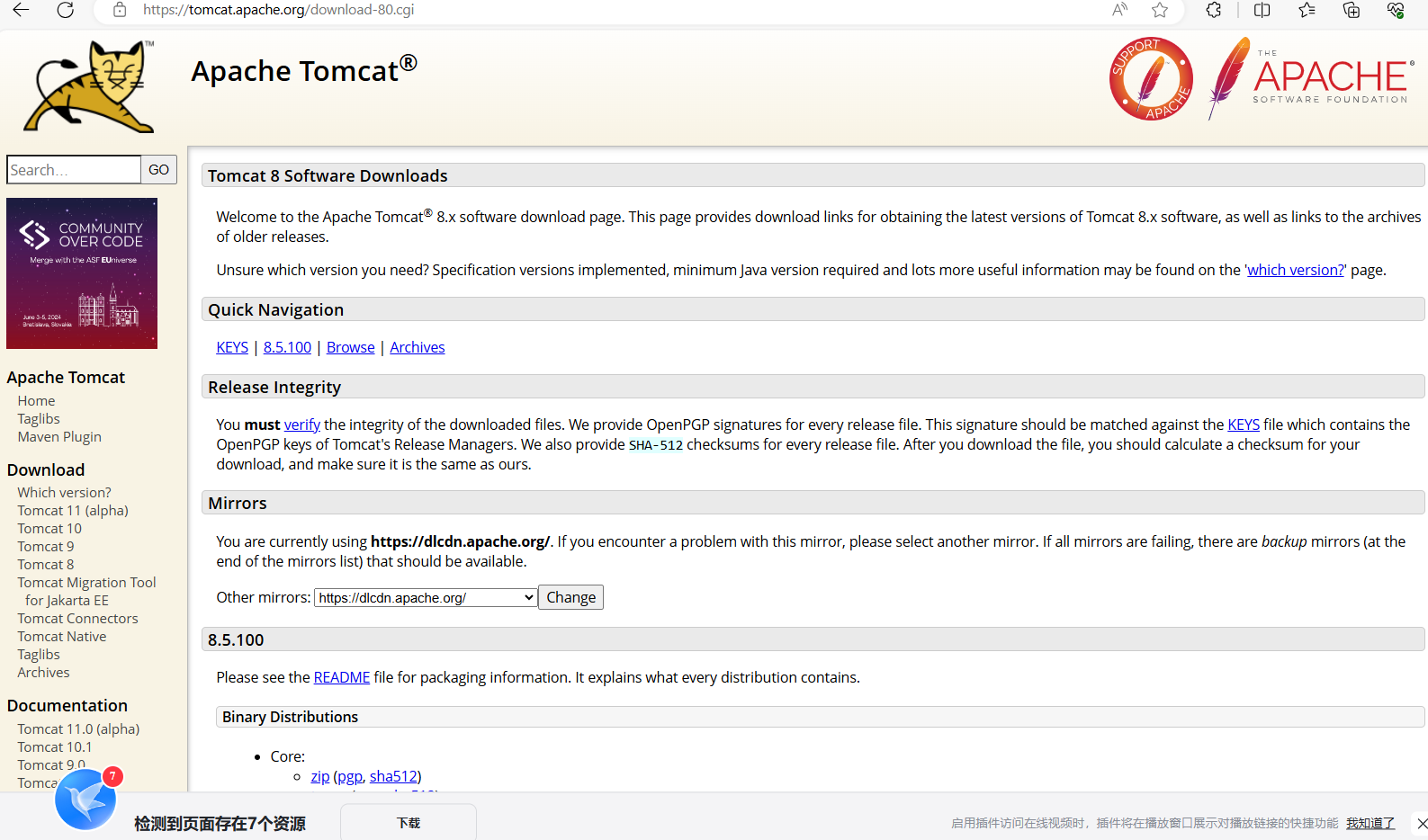Reload the page with refresh icon

point(66,10)
